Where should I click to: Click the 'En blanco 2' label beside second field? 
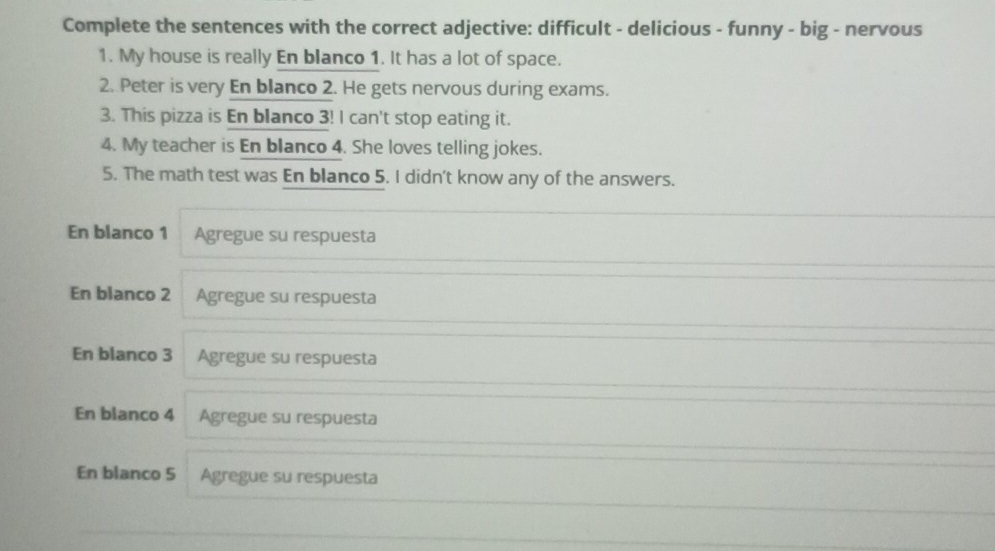120,294
